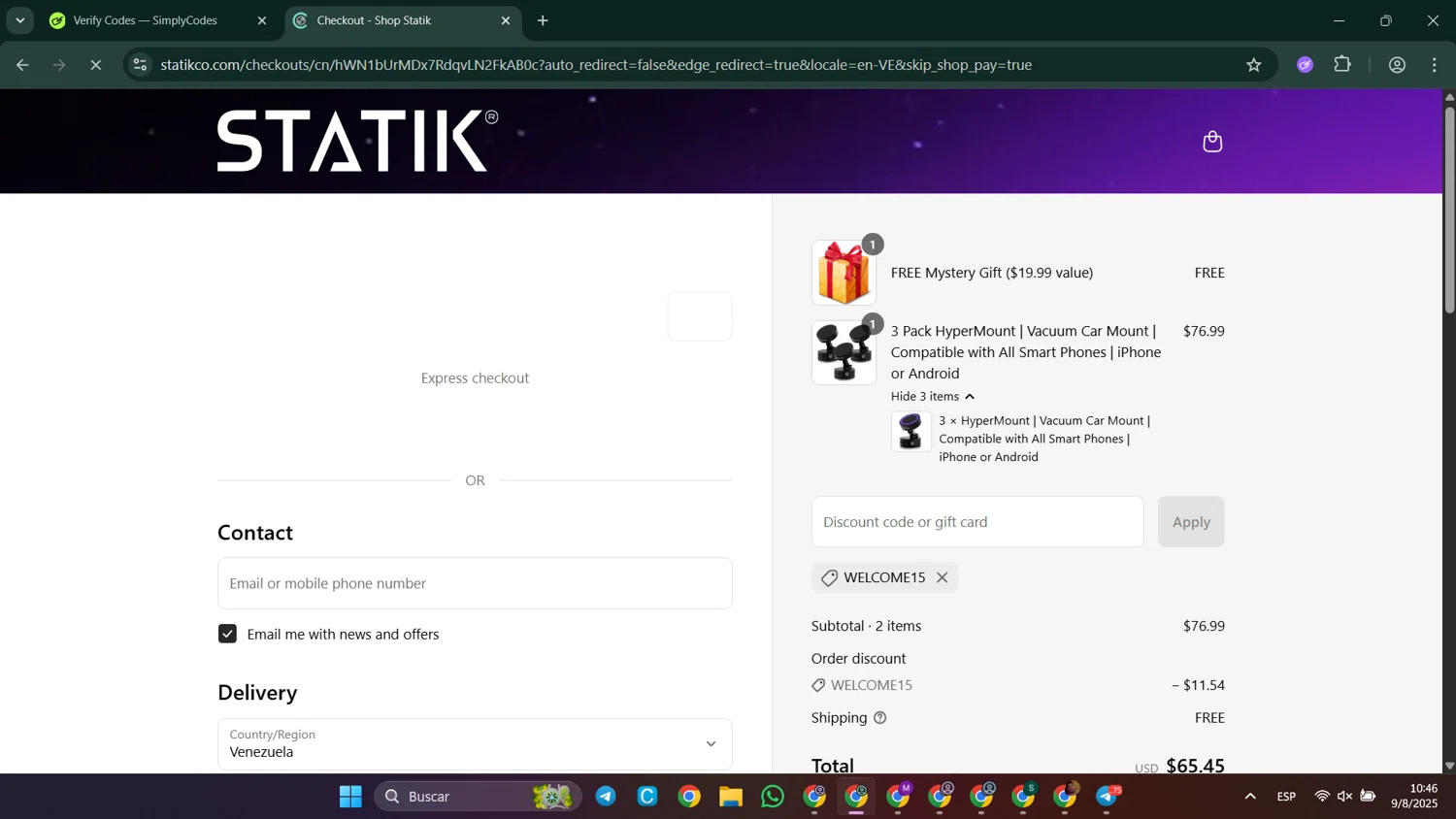Open Chrome profile icon with M badge
The image size is (1456, 819).
click(899, 797)
